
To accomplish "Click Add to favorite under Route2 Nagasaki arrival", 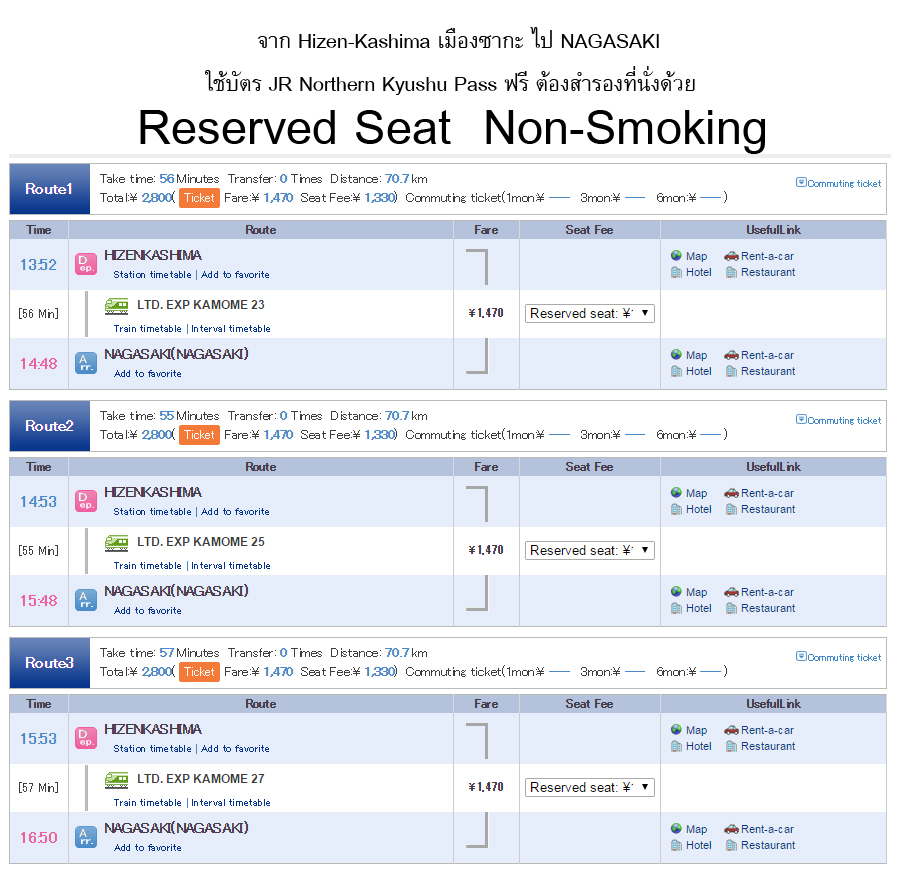I will click(x=148, y=611).
